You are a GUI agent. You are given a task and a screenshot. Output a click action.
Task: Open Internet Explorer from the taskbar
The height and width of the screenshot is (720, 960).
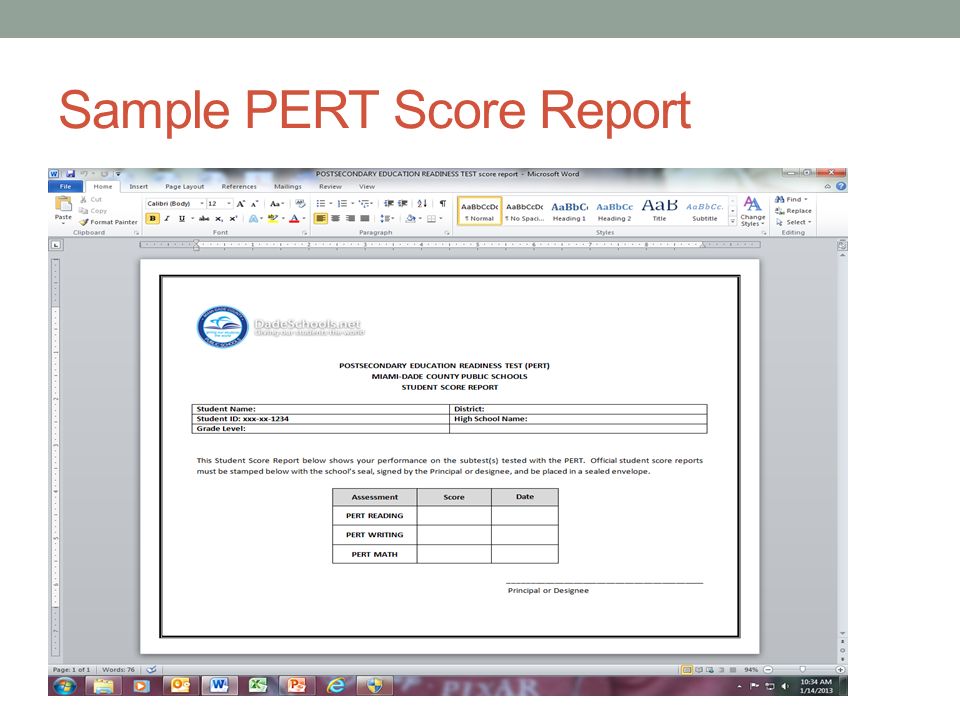336,686
